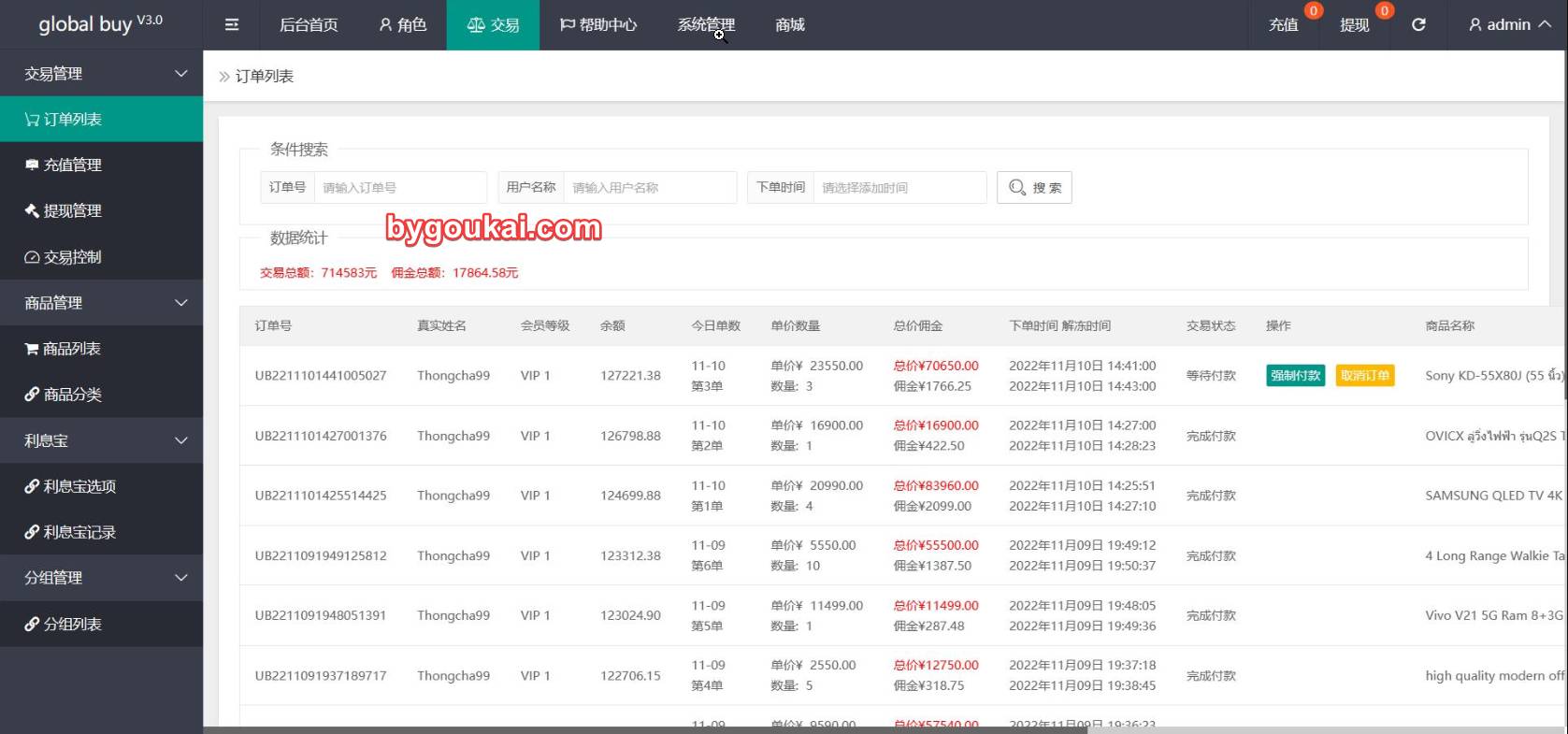Open the 帮助中心 top menu
This screenshot has width=1568, height=734.
point(598,25)
